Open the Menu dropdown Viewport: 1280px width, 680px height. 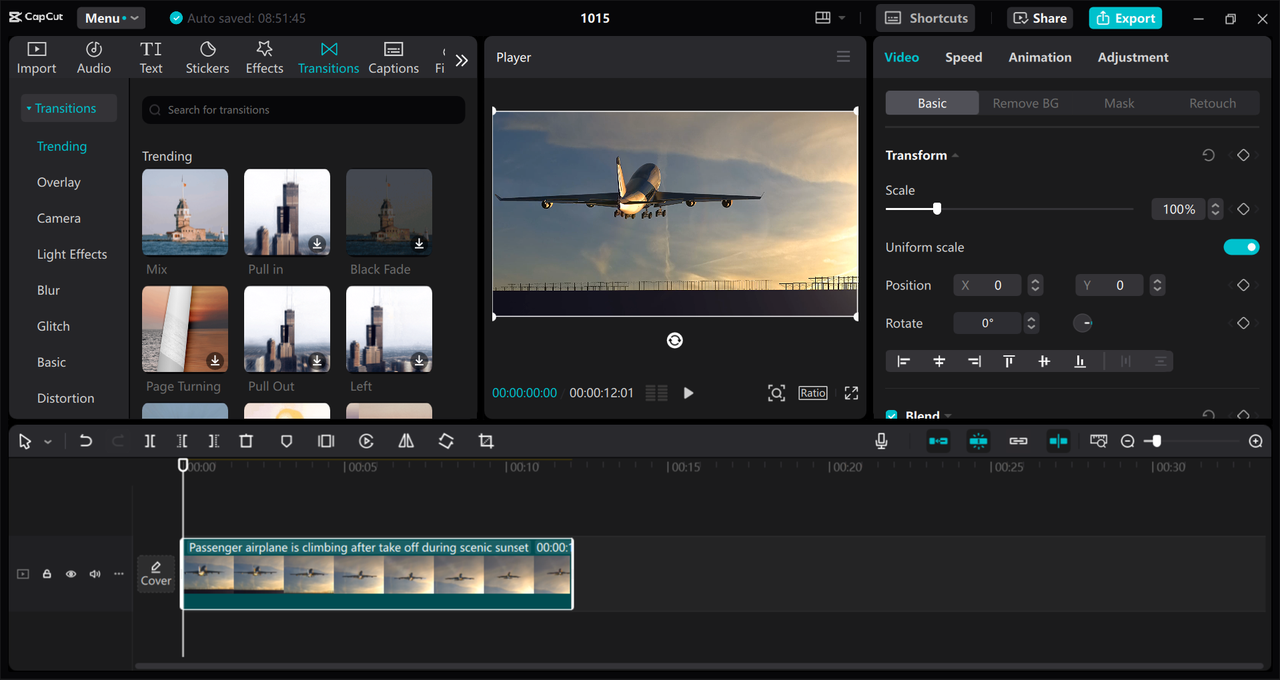(x=111, y=18)
